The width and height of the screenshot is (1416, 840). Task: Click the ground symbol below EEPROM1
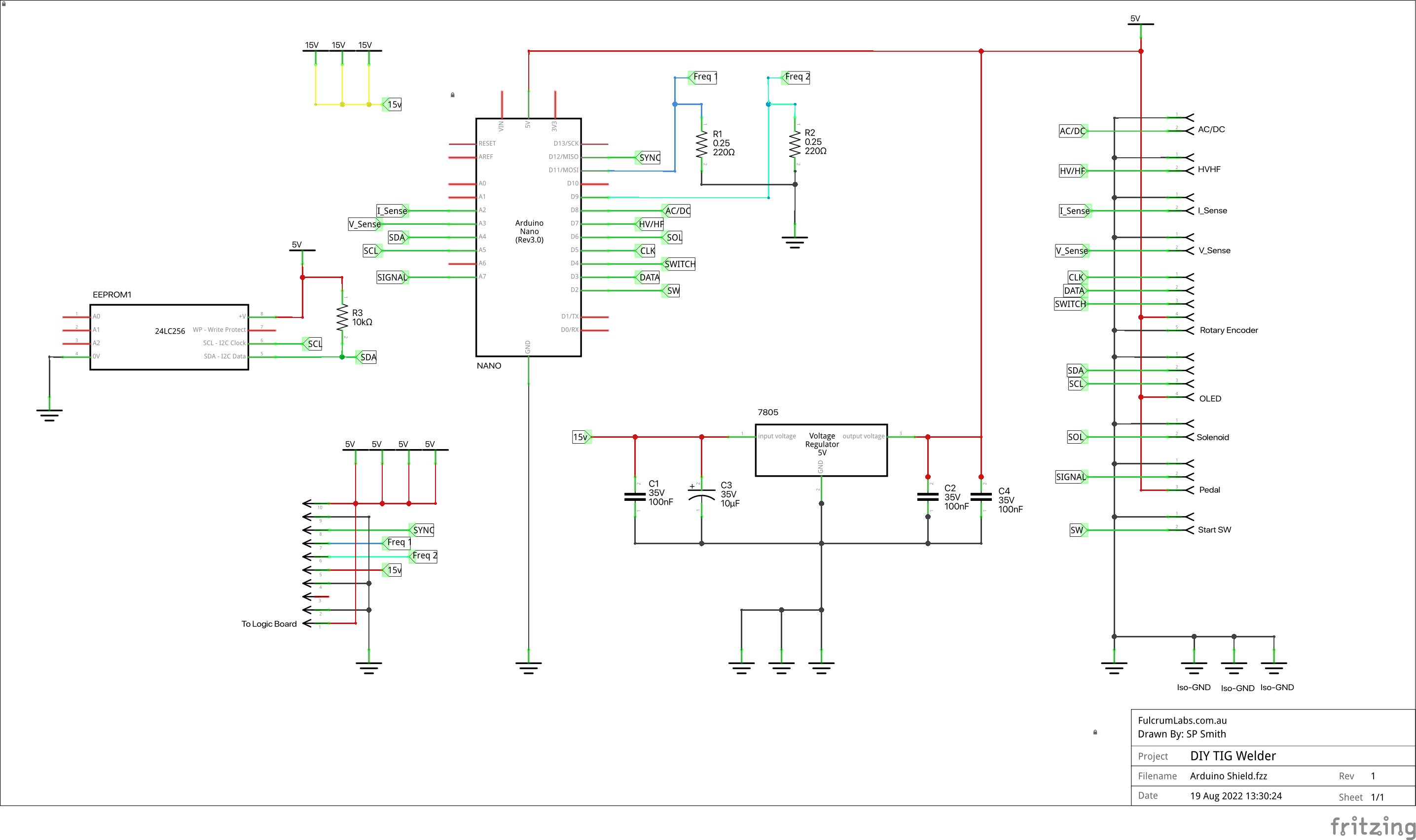click(49, 415)
